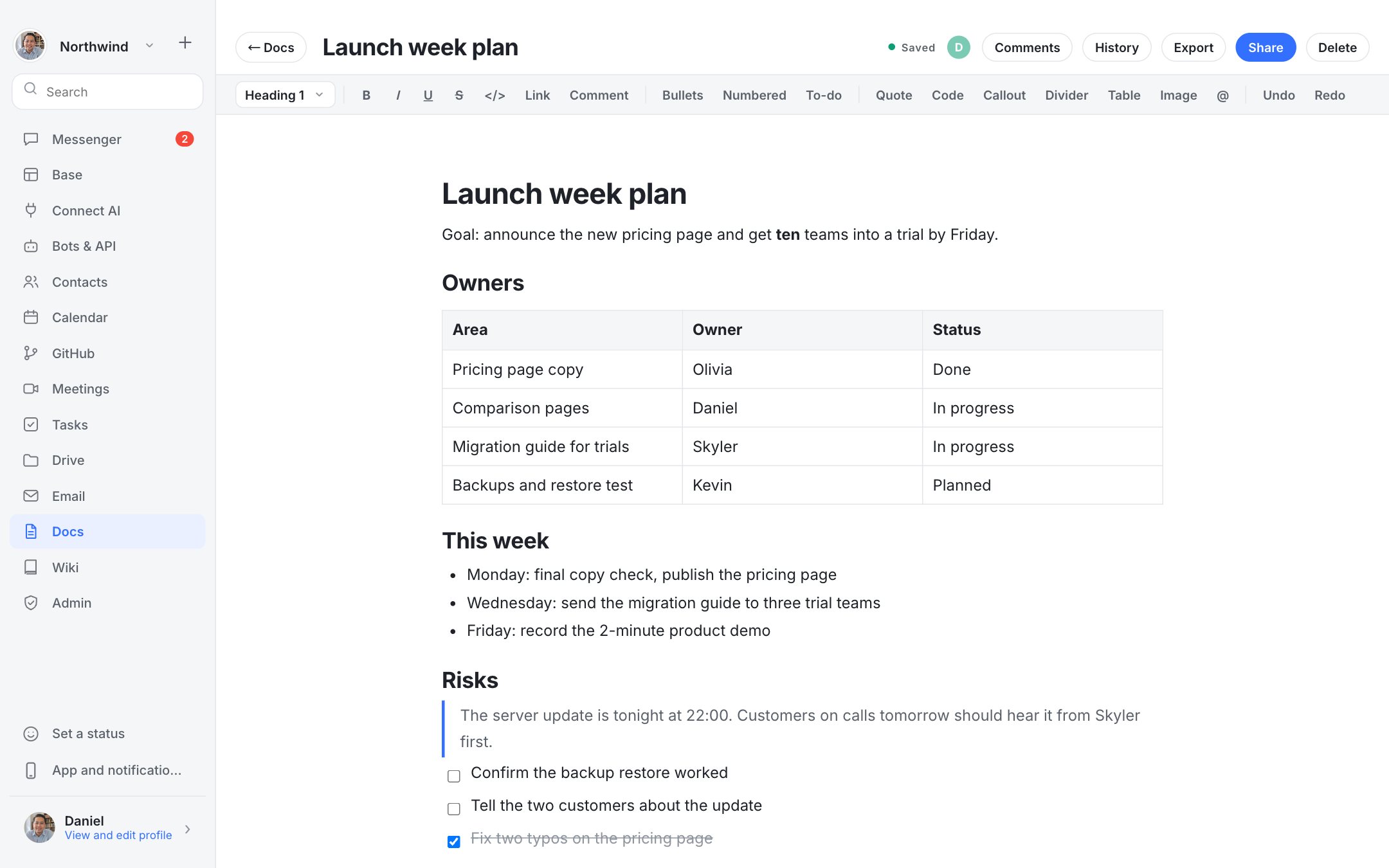The height and width of the screenshot is (868, 1389).
Task: Go to Bots & API
Action: [x=107, y=246]
